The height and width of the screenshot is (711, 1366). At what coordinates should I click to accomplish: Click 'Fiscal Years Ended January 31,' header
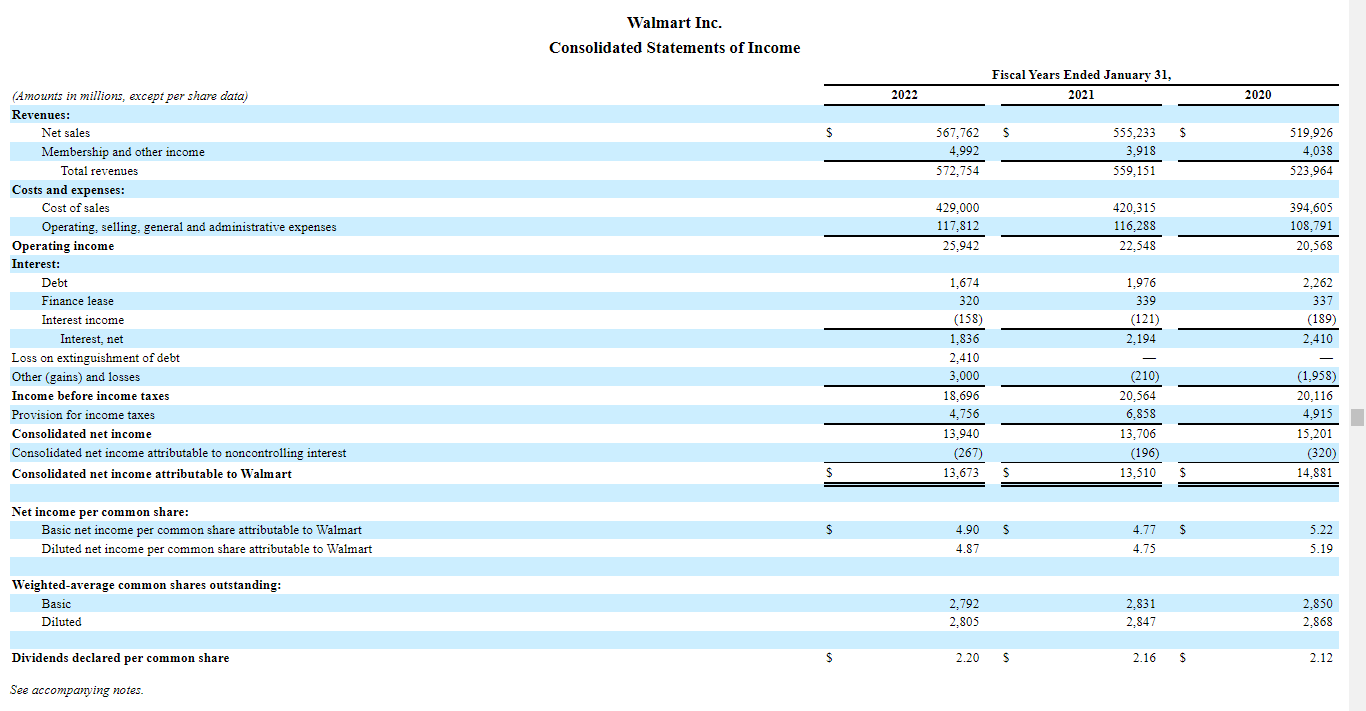pyautogui.click(x=1081, y=75)
